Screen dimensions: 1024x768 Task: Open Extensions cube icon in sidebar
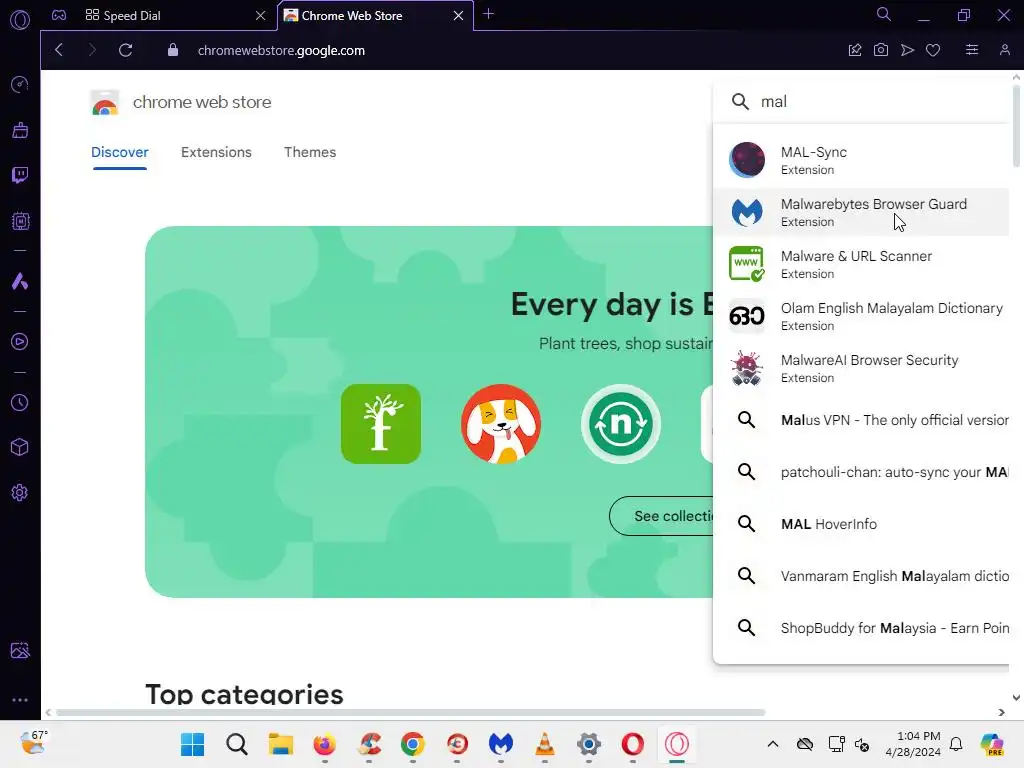(20, 447)
